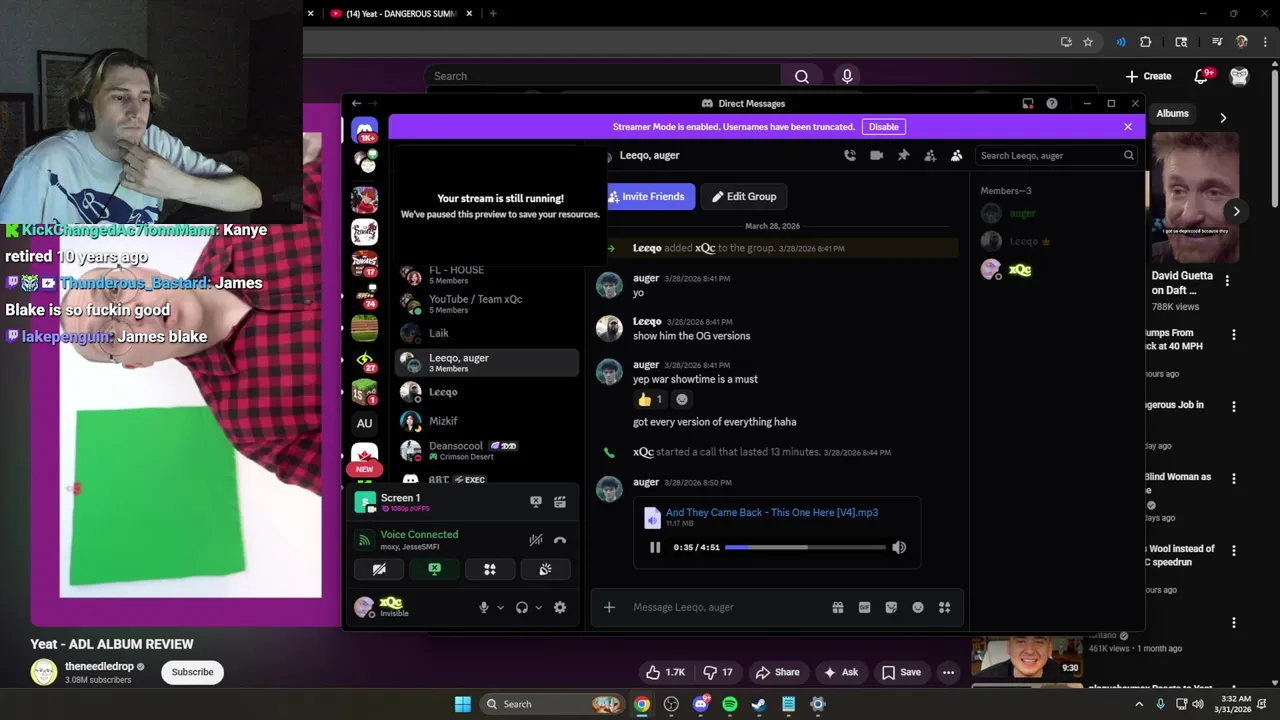This screenshot has height=720, width=1280.
Task: Add reaction smiley next to thumbs up
Action: click(682, 399)
